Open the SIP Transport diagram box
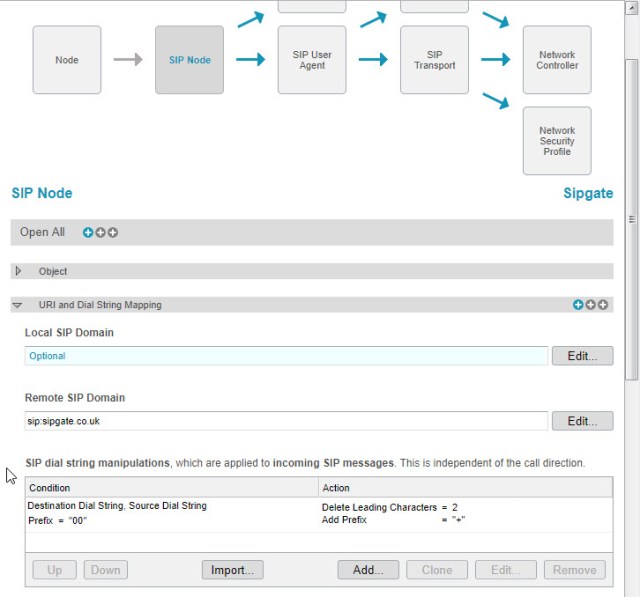This screenshot has height=597, width=640. coord(434,60)
